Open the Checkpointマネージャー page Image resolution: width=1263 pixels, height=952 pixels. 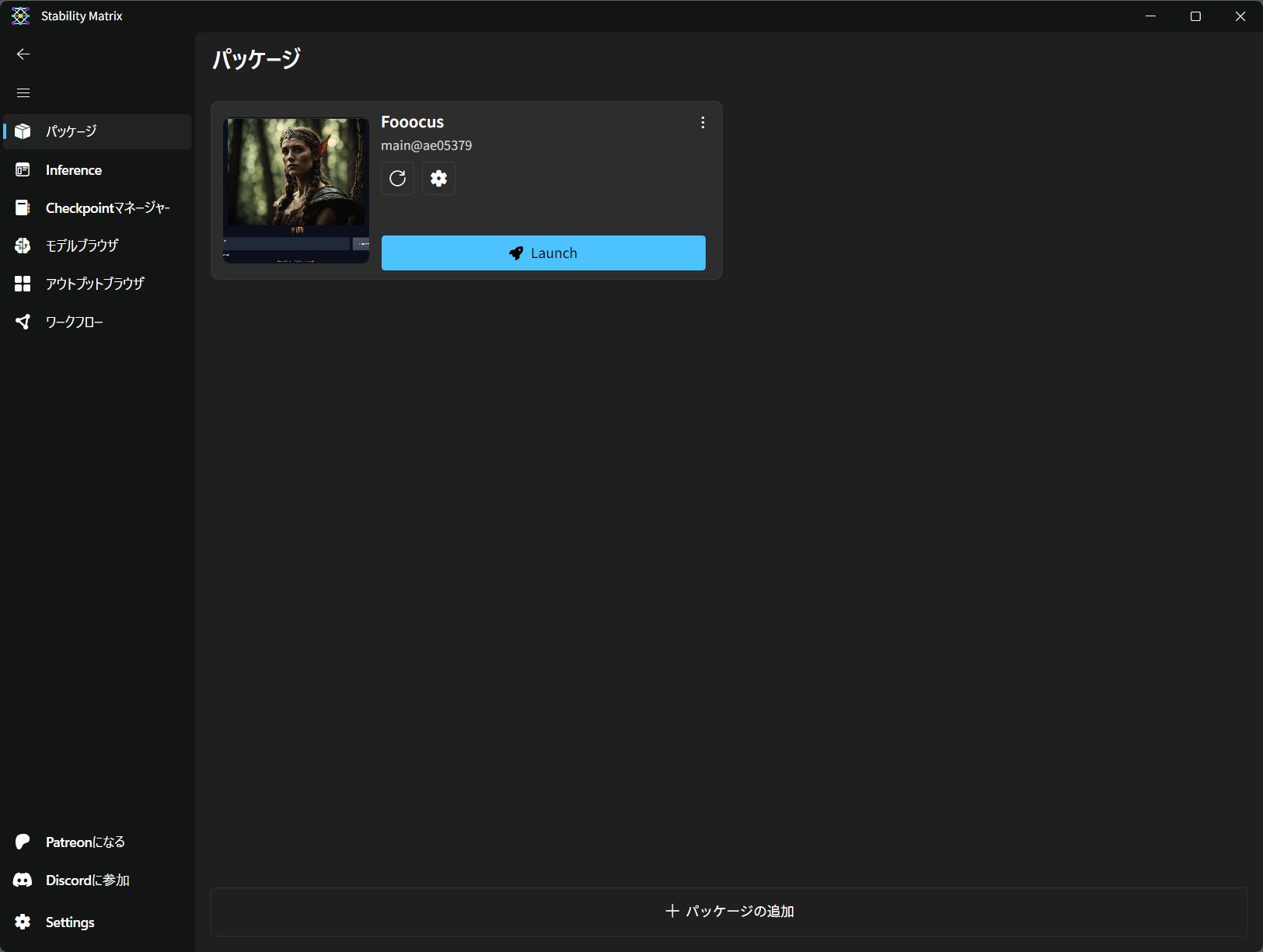(107, 208)
